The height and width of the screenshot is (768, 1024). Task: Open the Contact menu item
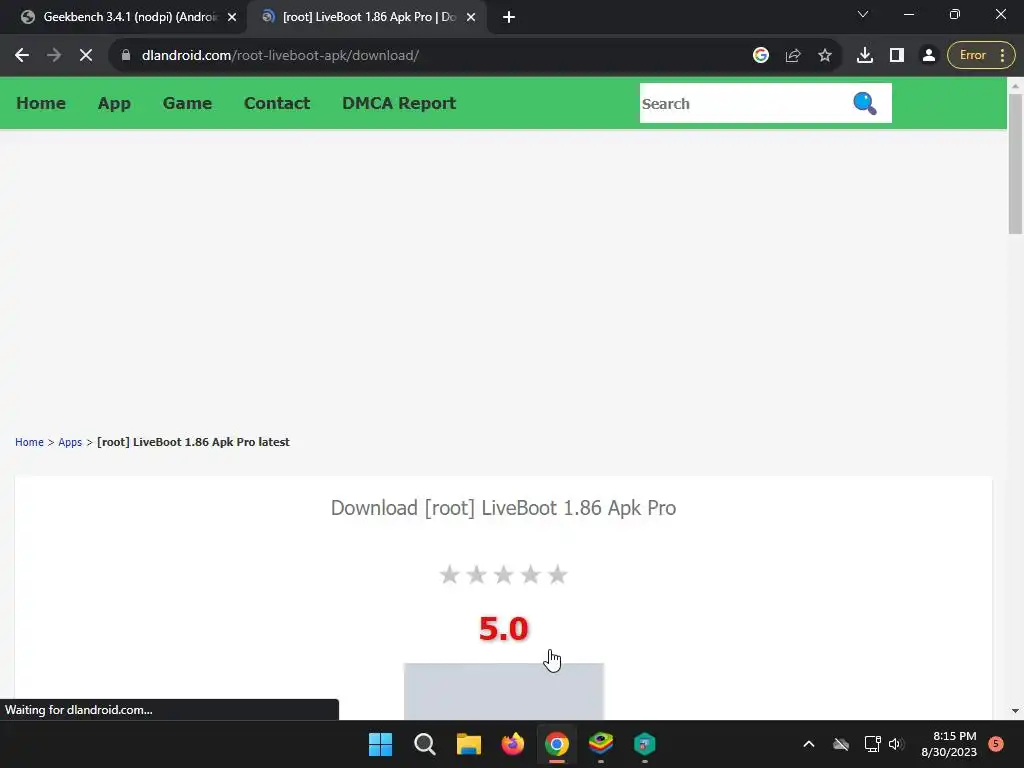(277, 103)
